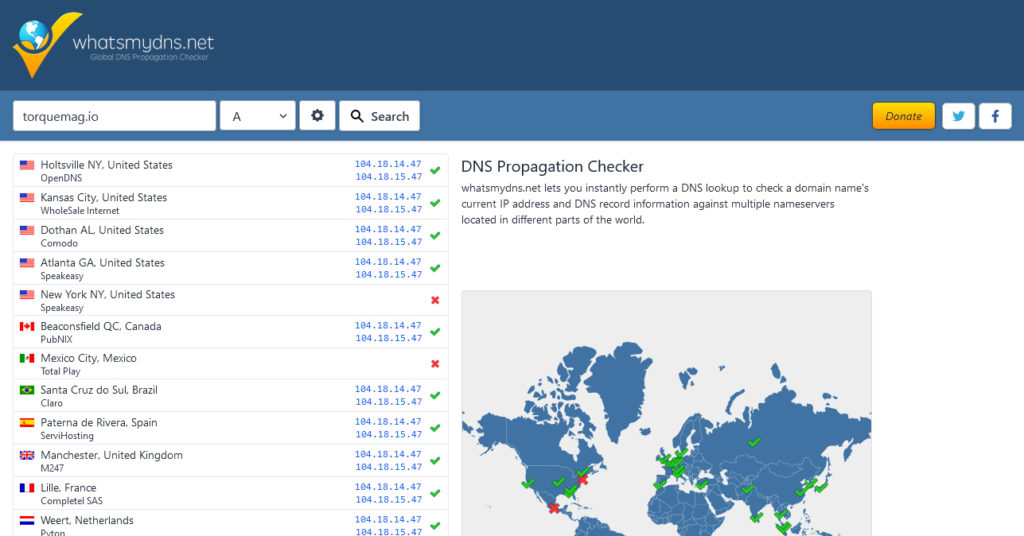
Task: Click green checkmark in Dothan AL row
Action: pos(435,236)
